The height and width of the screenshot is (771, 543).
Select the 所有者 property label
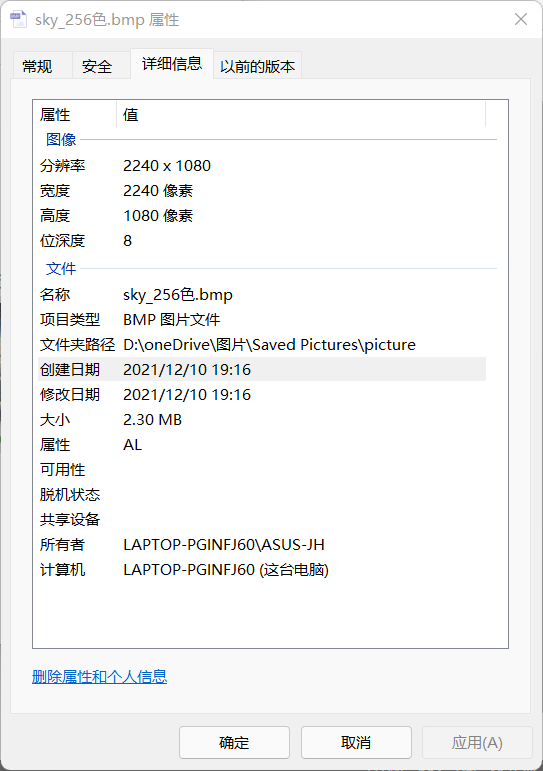(62, 545)
